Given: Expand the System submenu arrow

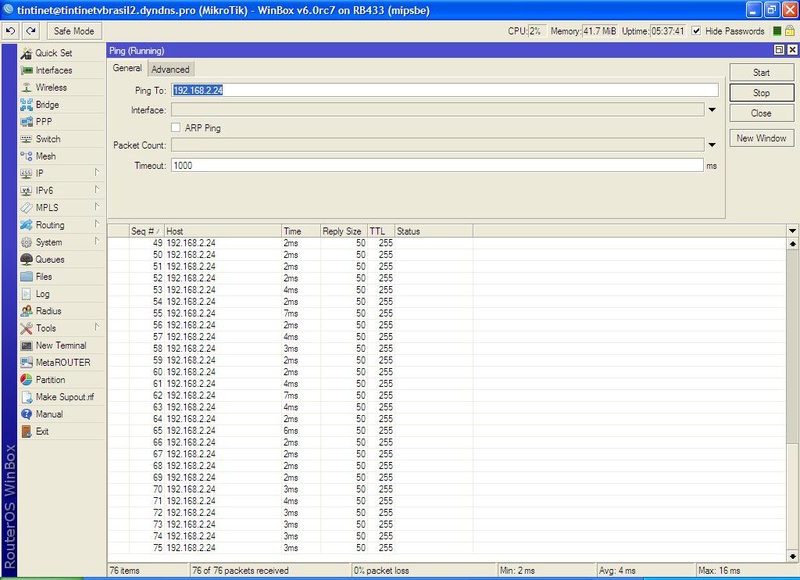Looking at the screenshot, I should click(96, 241).
